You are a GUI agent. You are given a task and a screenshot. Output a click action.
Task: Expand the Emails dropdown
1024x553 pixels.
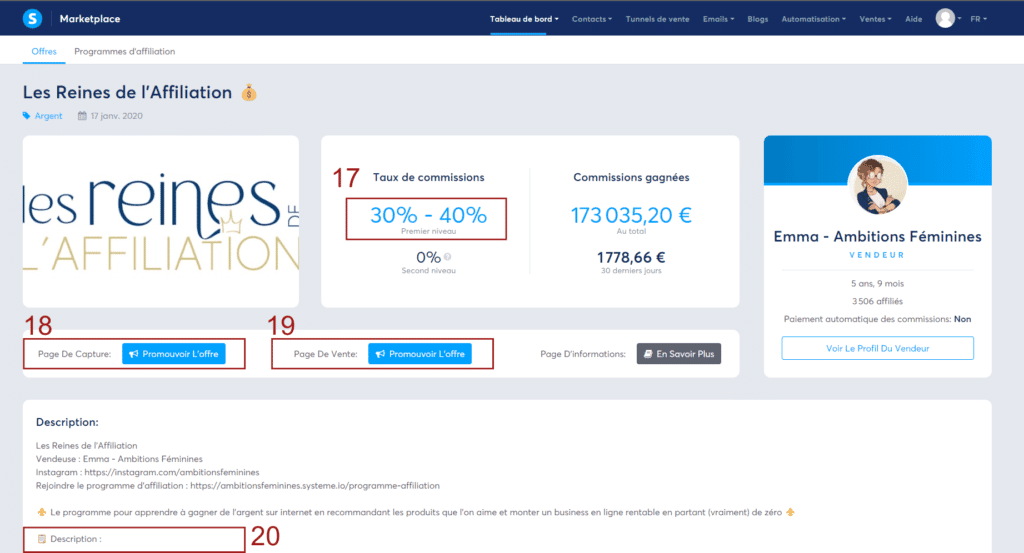[718, 19]
